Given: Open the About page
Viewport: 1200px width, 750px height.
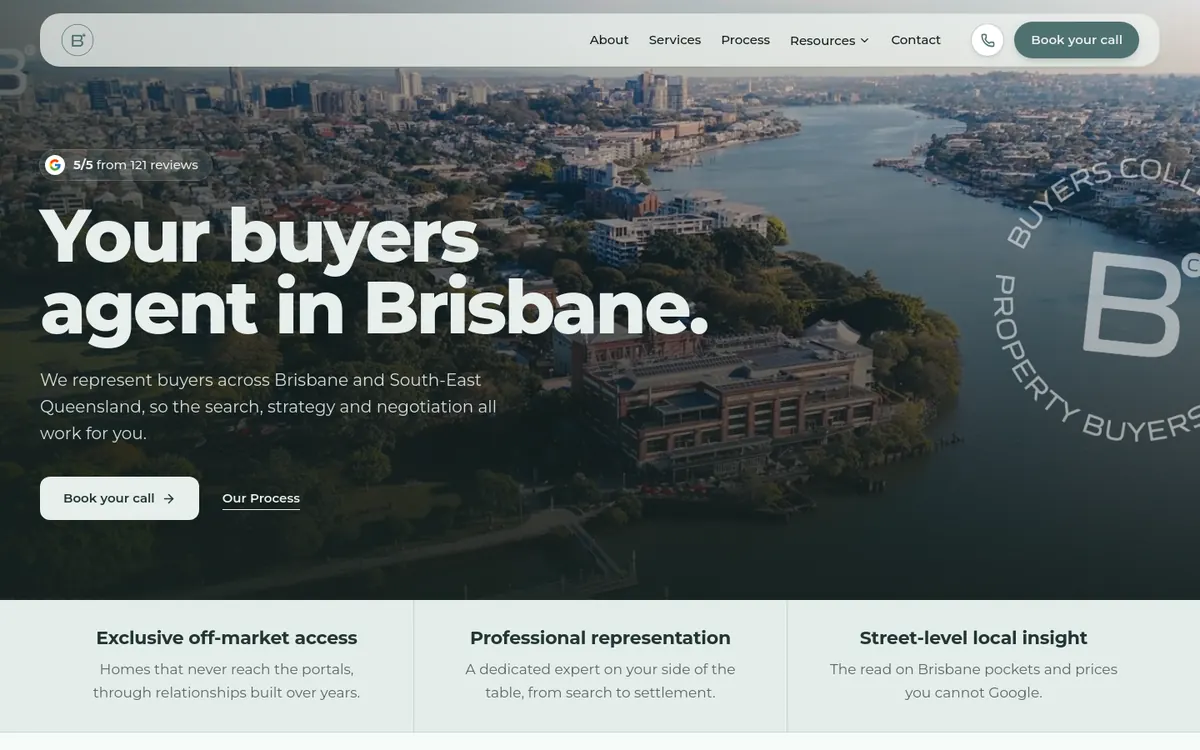Looking at the screenshot, I should pos(609,40).
